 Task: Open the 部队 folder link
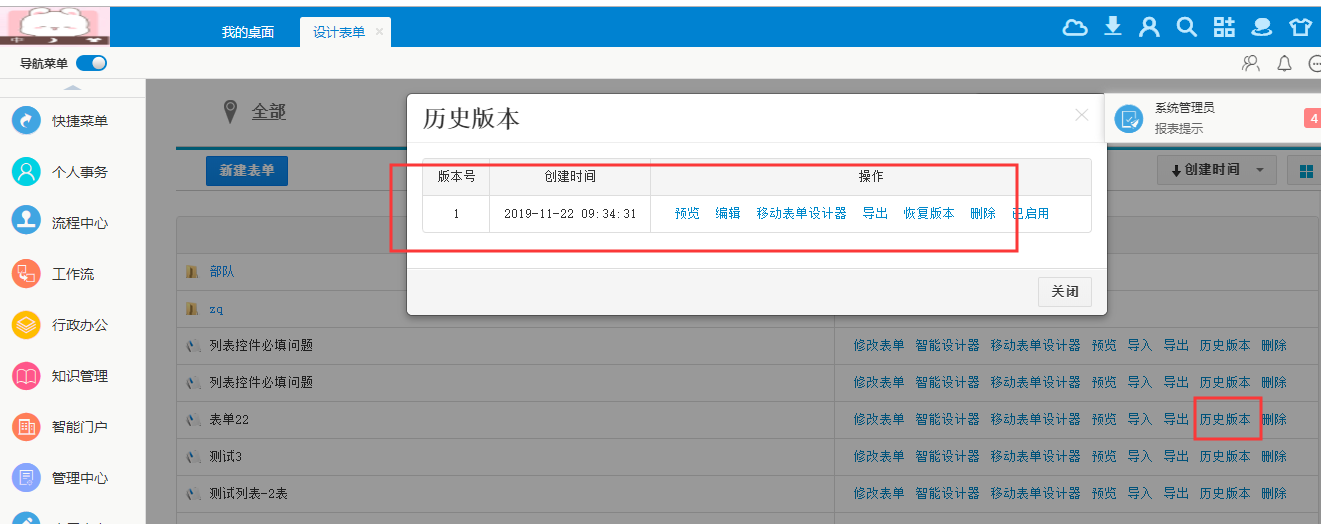click(x=222, y=271)
